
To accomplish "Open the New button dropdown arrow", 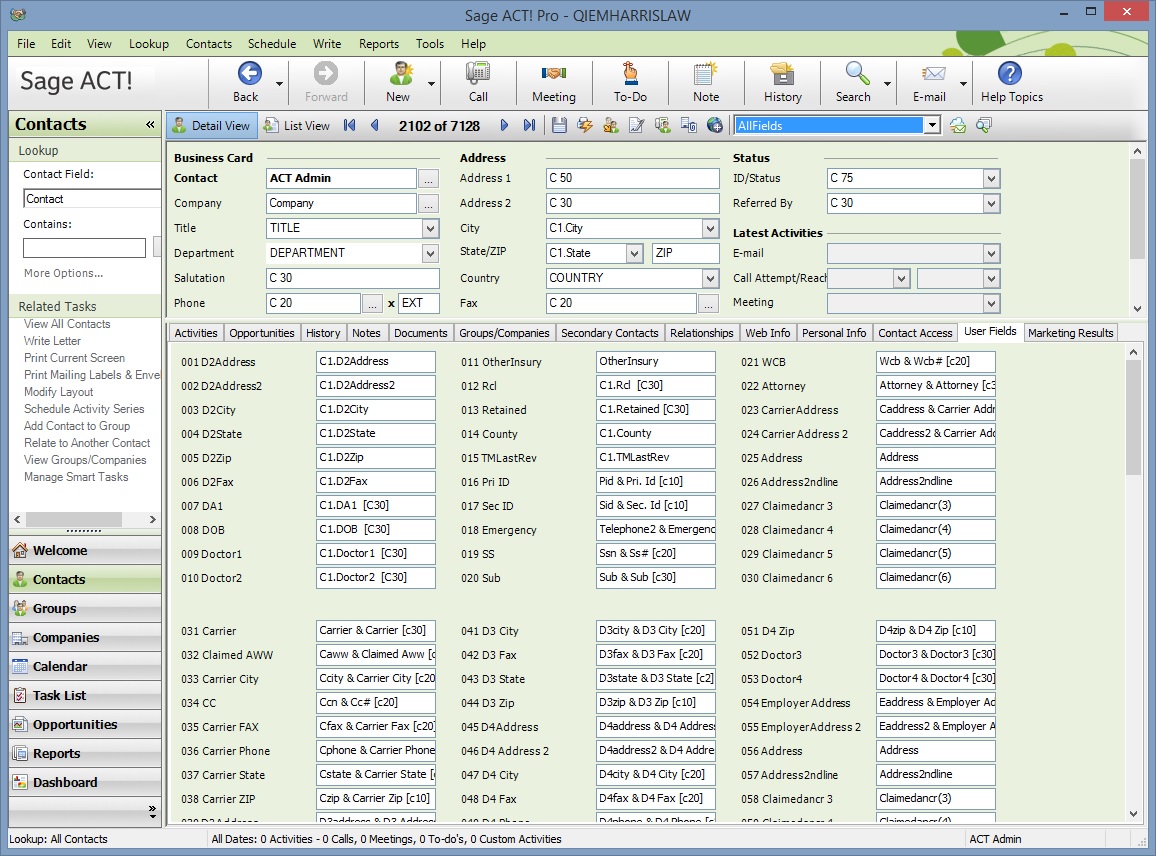I will tap(431, 83).
